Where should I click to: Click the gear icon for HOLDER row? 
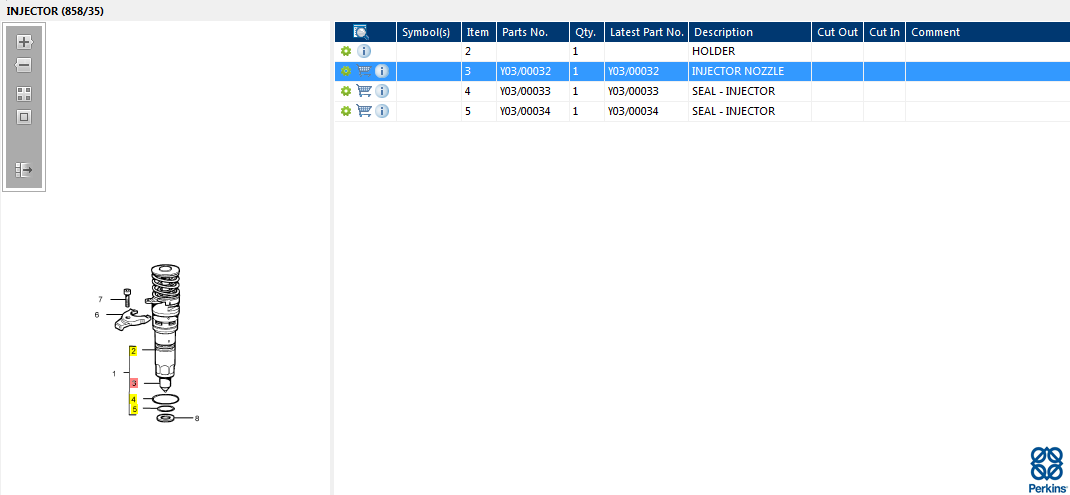pyautogui.click(x=346, y=51)
